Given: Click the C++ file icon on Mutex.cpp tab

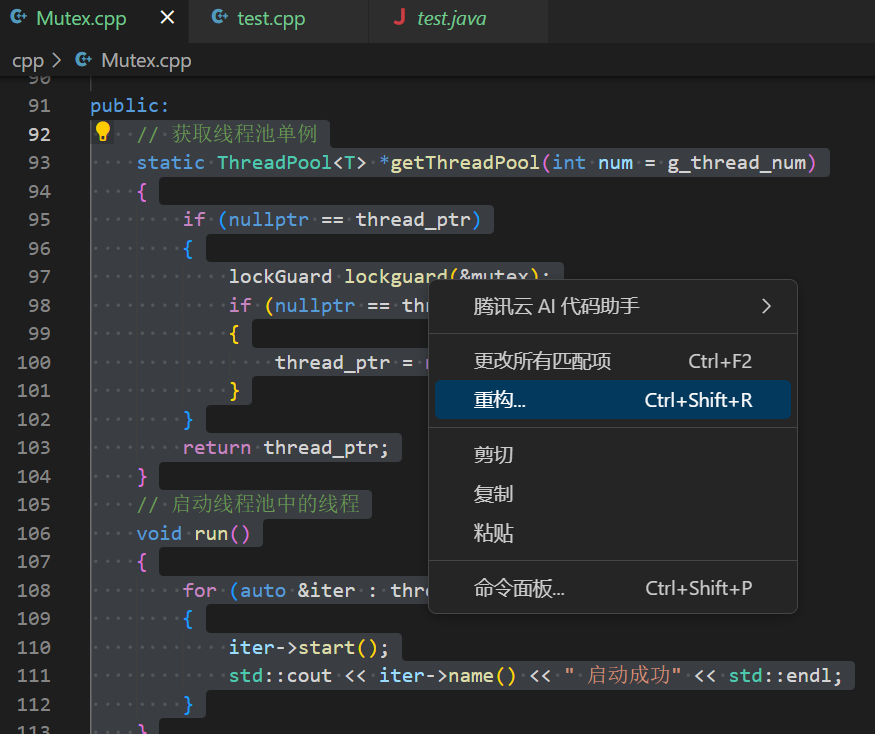Looking at the screenshot, I should coord(18,17).
